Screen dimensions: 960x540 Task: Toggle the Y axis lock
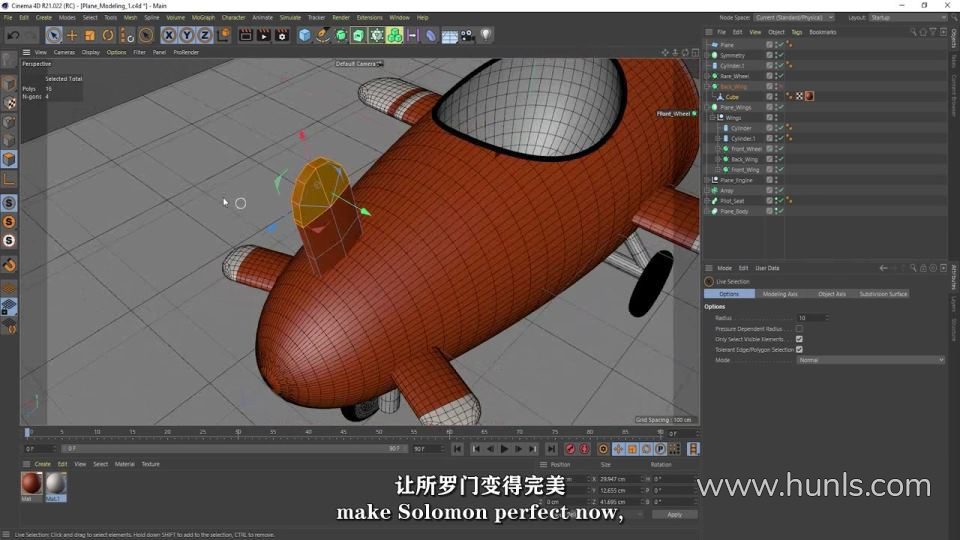coord(187,36)
